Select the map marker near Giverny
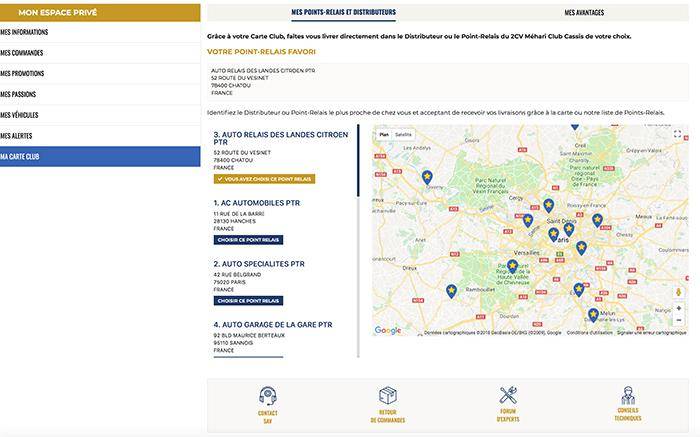The image size is (700, 437). [x=427, y=177]
